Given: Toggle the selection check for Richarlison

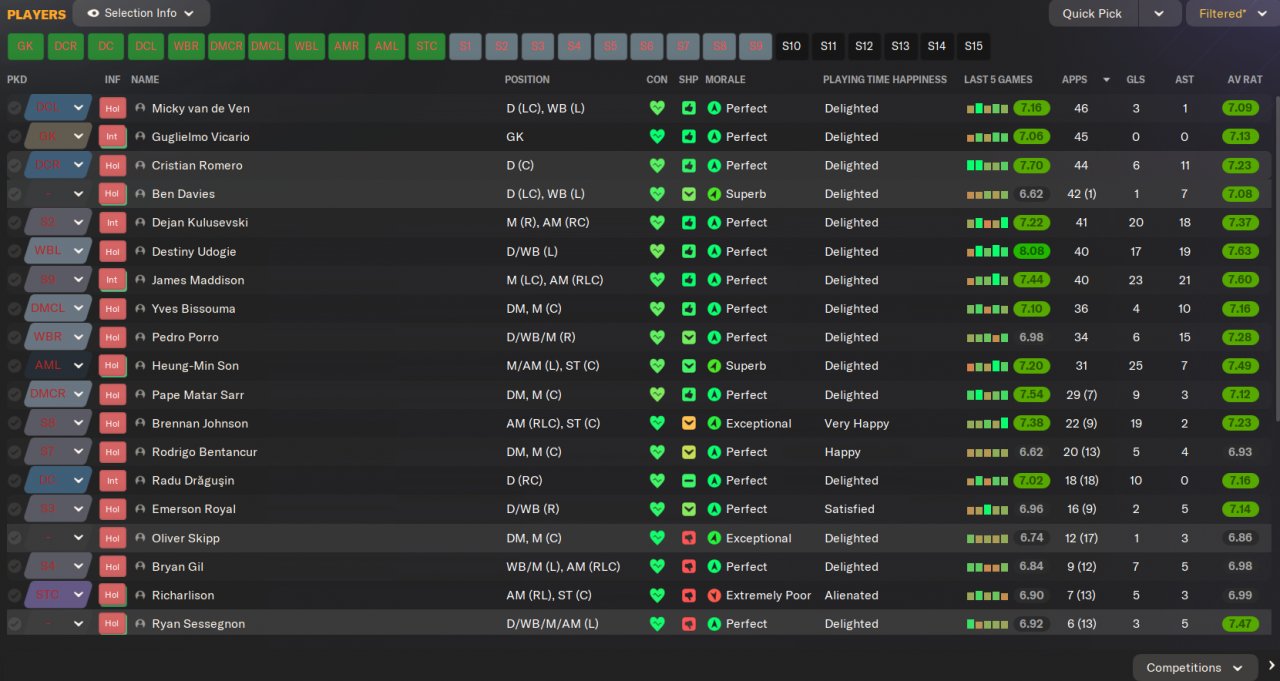Looking at the screenshot, I should click(x=14, y=595).
